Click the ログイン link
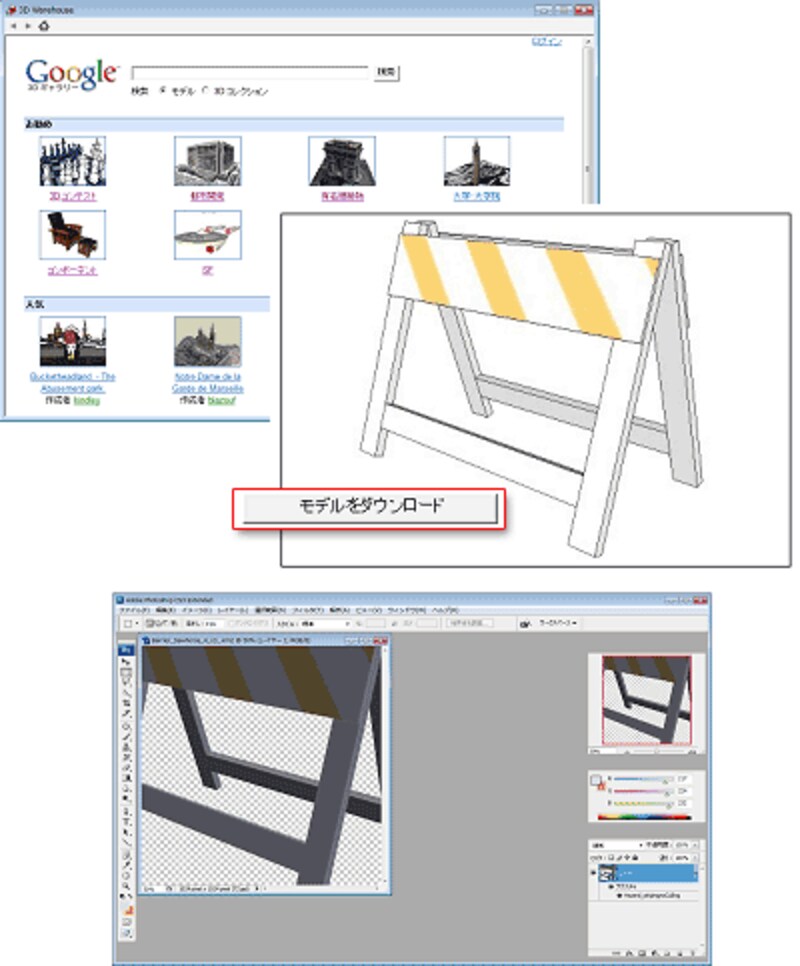800x966 pixels. click(546, 41)
